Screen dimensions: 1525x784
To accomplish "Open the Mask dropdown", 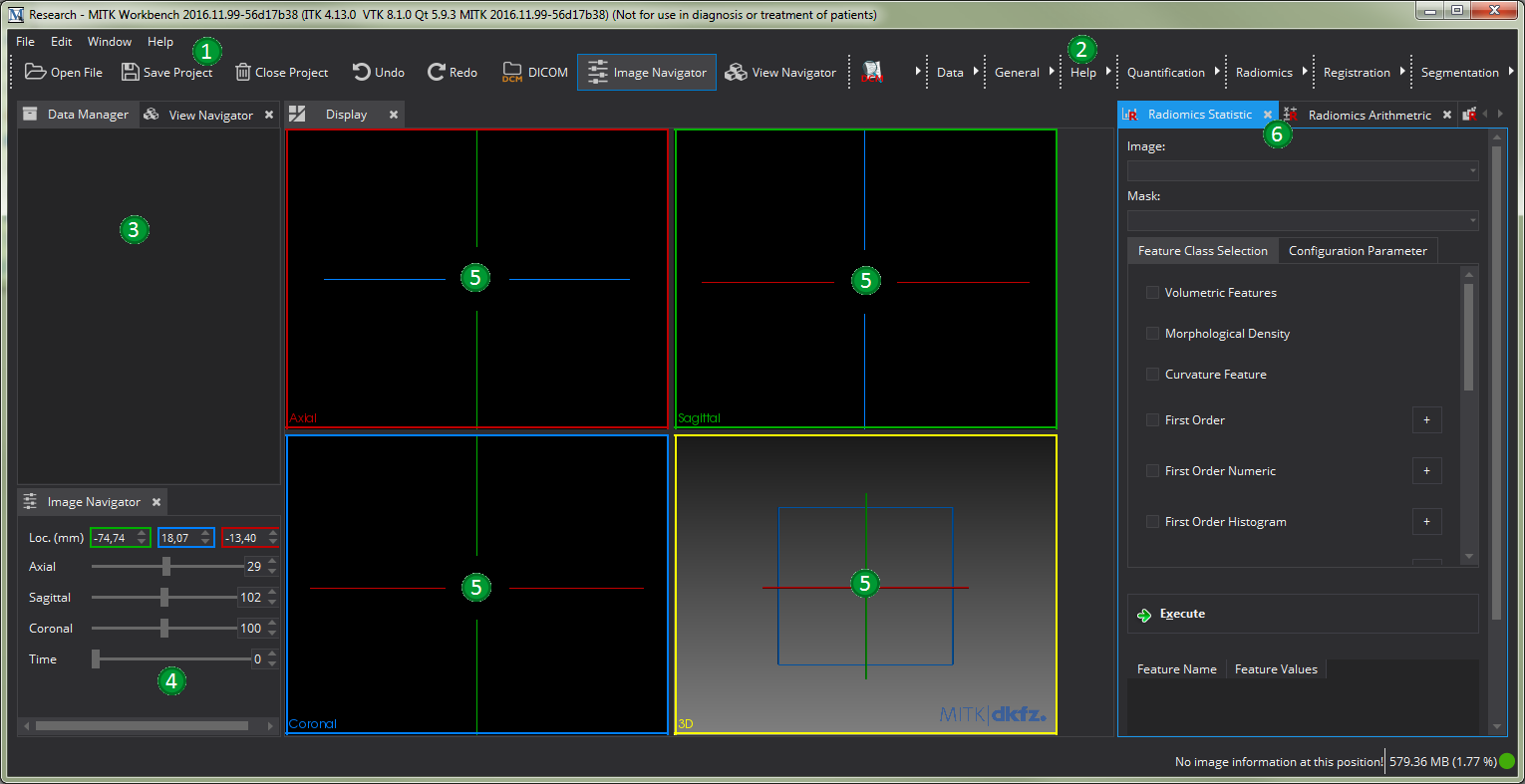I will pos(1303,220).
